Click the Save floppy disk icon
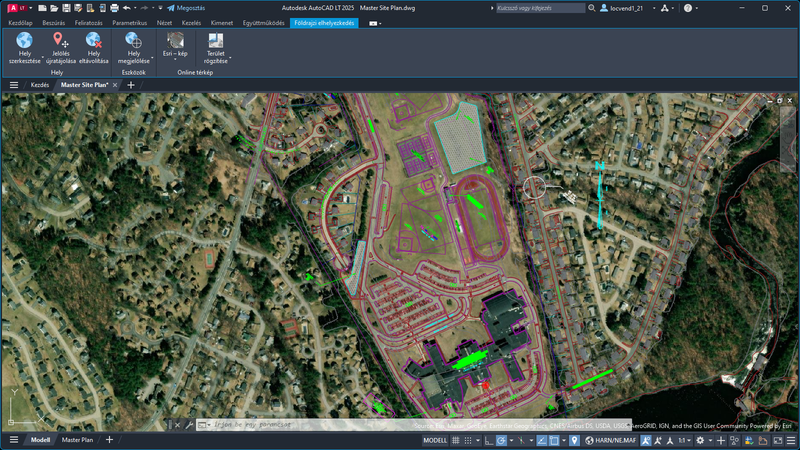This screenshot has height=450, width=800. (66, 8)
